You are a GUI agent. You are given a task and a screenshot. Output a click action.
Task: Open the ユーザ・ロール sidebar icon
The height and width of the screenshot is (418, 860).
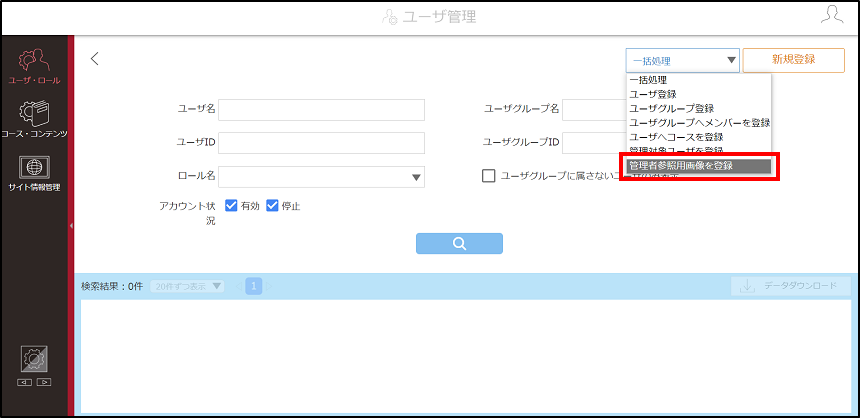click(x=34, y=66)
